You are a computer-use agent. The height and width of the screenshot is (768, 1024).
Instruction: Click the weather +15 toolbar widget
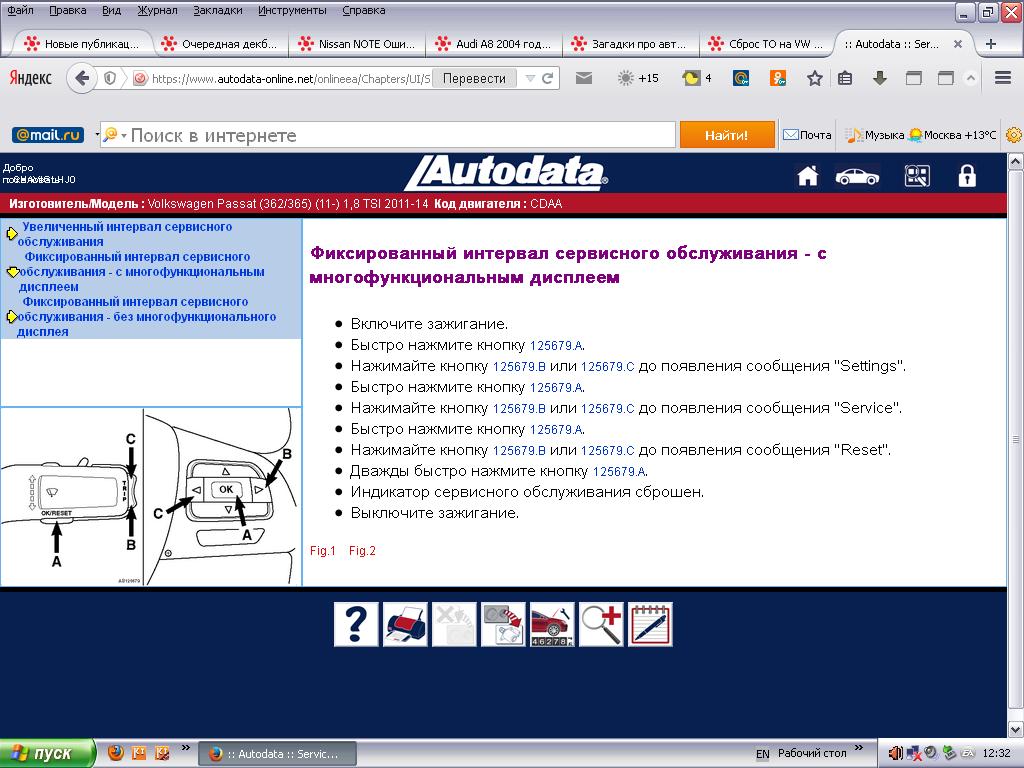(x=638, y=78)
